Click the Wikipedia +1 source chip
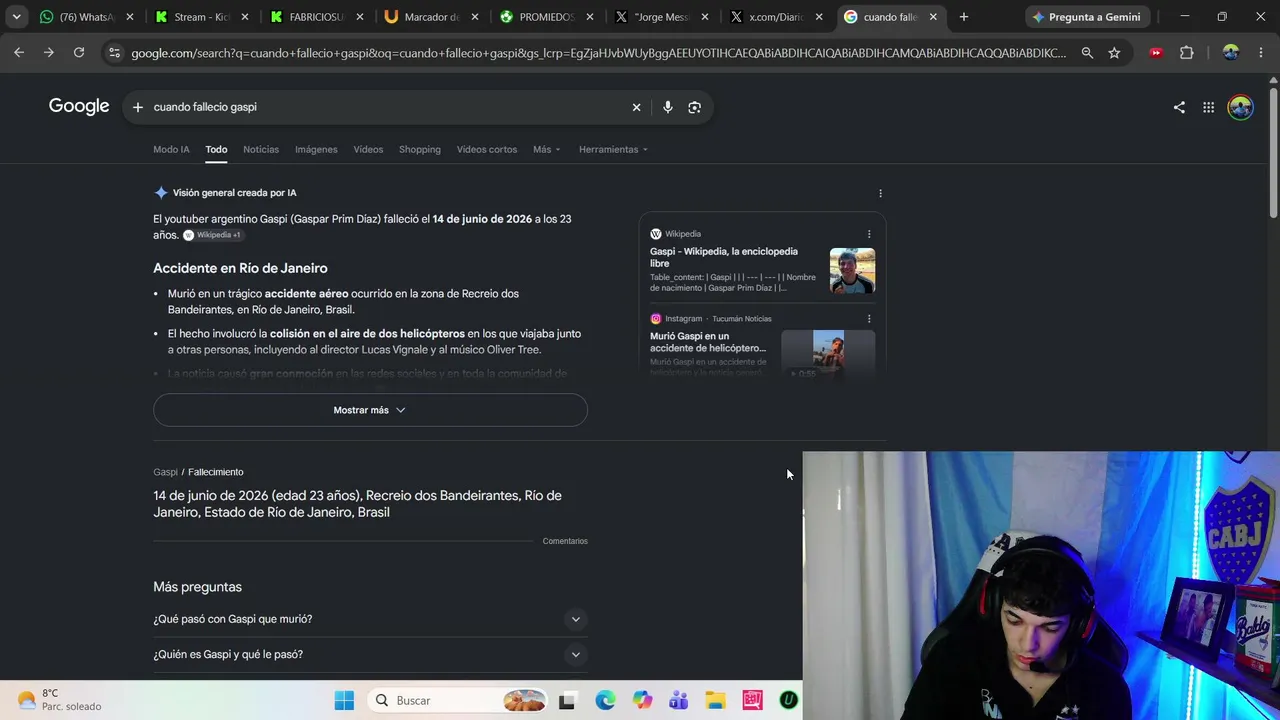This screenshot has width=1280, height=720. pyautogui.click(x=212, y=235)
